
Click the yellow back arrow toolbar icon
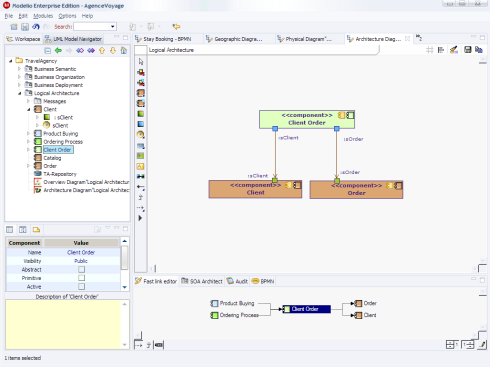(176, 26)
